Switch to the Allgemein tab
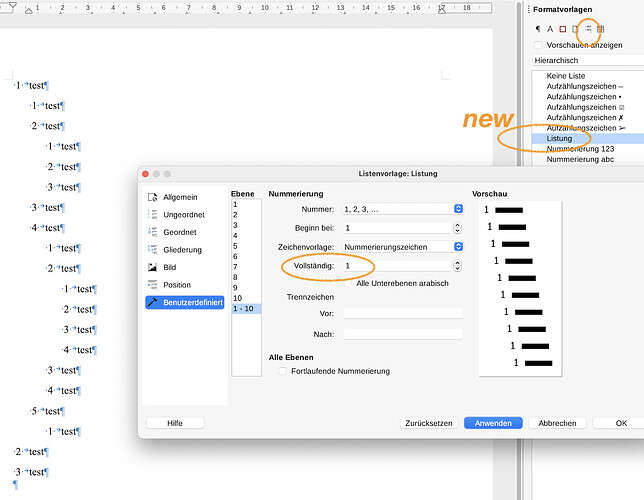This screenshot has width=644, height=500. click(x=185, y=197)
